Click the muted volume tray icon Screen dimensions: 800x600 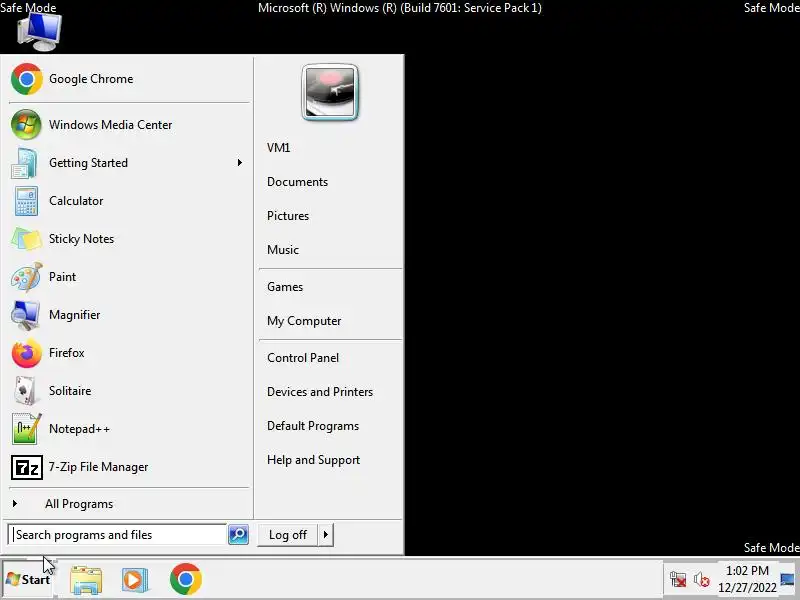(702, 580)
